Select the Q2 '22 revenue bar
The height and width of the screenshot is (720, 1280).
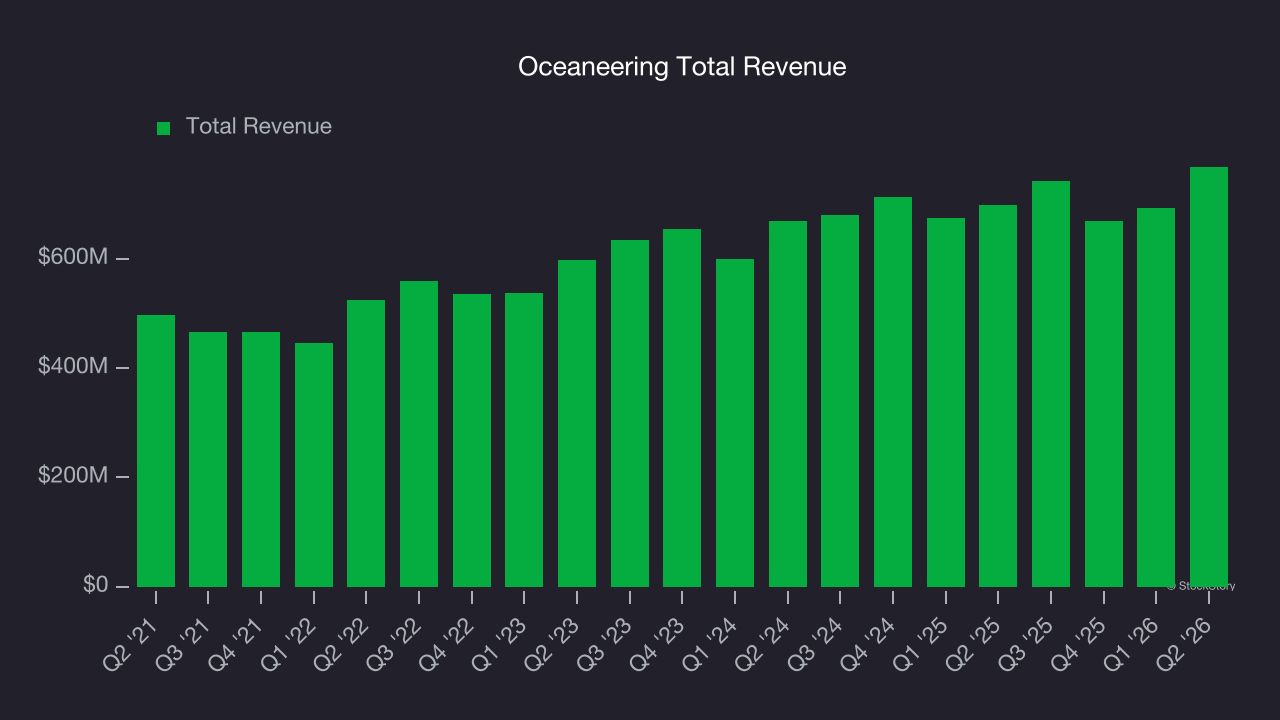pos(366,443)
